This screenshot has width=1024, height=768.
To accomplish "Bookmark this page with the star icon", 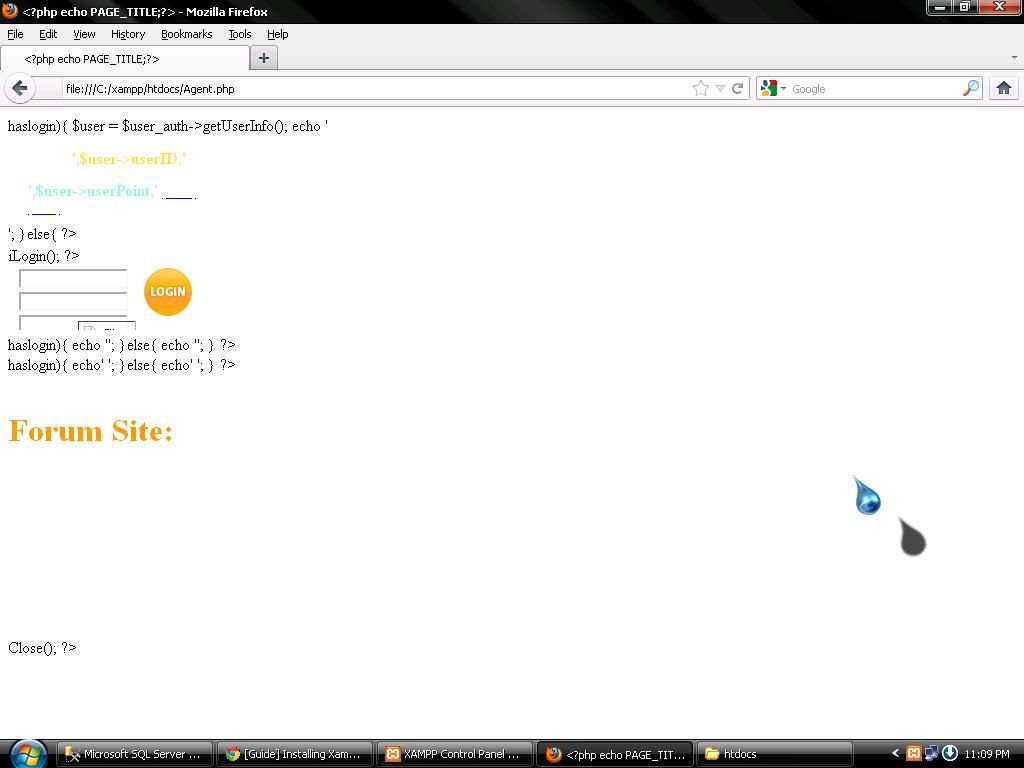I will (701, 88).
